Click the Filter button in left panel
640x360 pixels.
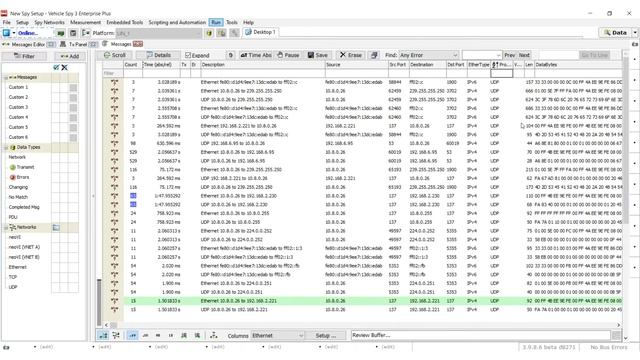tap(24, 56)
